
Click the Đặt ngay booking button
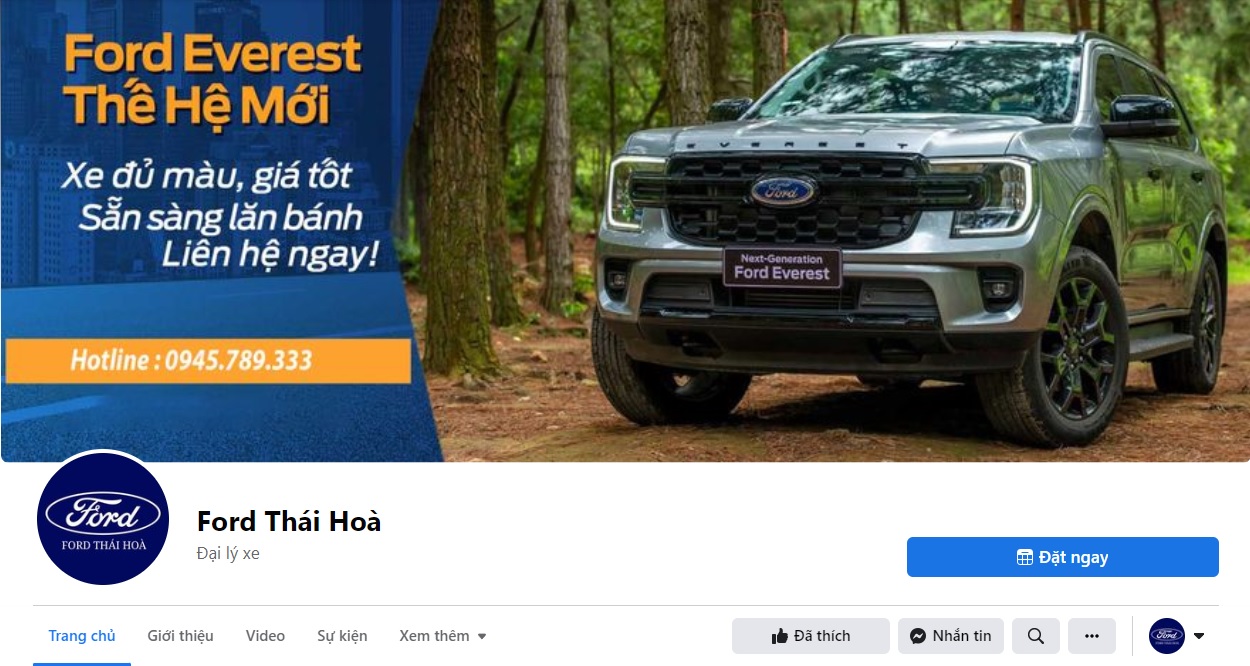pos(1063,557)
